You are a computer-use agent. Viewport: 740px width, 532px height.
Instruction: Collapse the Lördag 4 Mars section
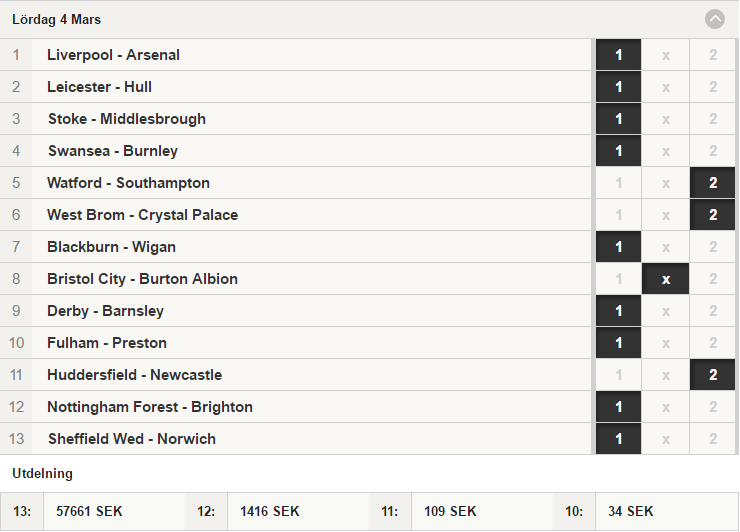(x=715, y=19)
